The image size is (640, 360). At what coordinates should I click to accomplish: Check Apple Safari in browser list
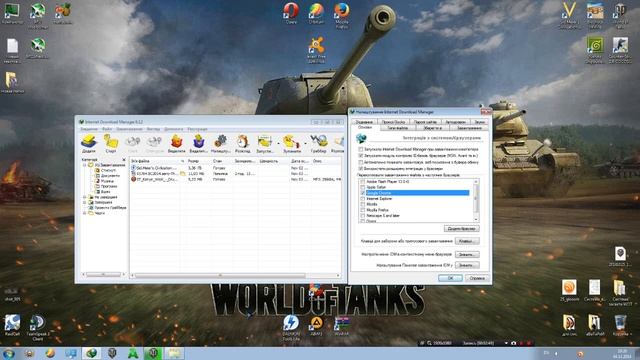tap(362, 187)
